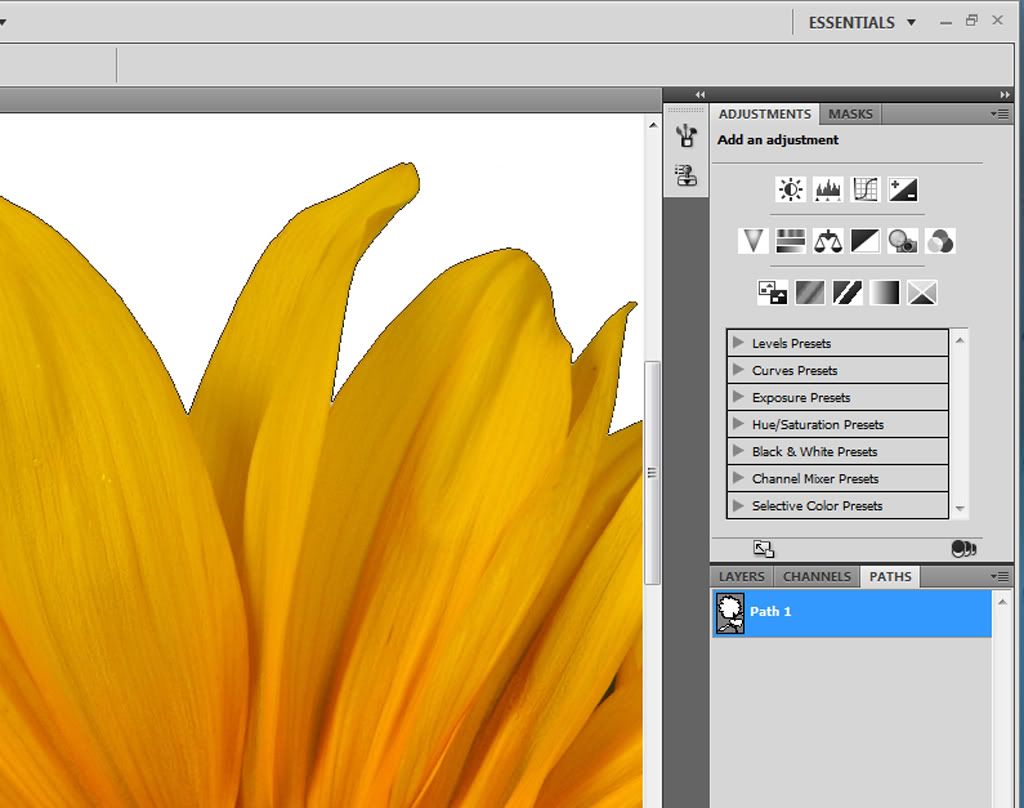
Task: Toggle Adjustments panel expanded view
Action: [x=763, y=549]
